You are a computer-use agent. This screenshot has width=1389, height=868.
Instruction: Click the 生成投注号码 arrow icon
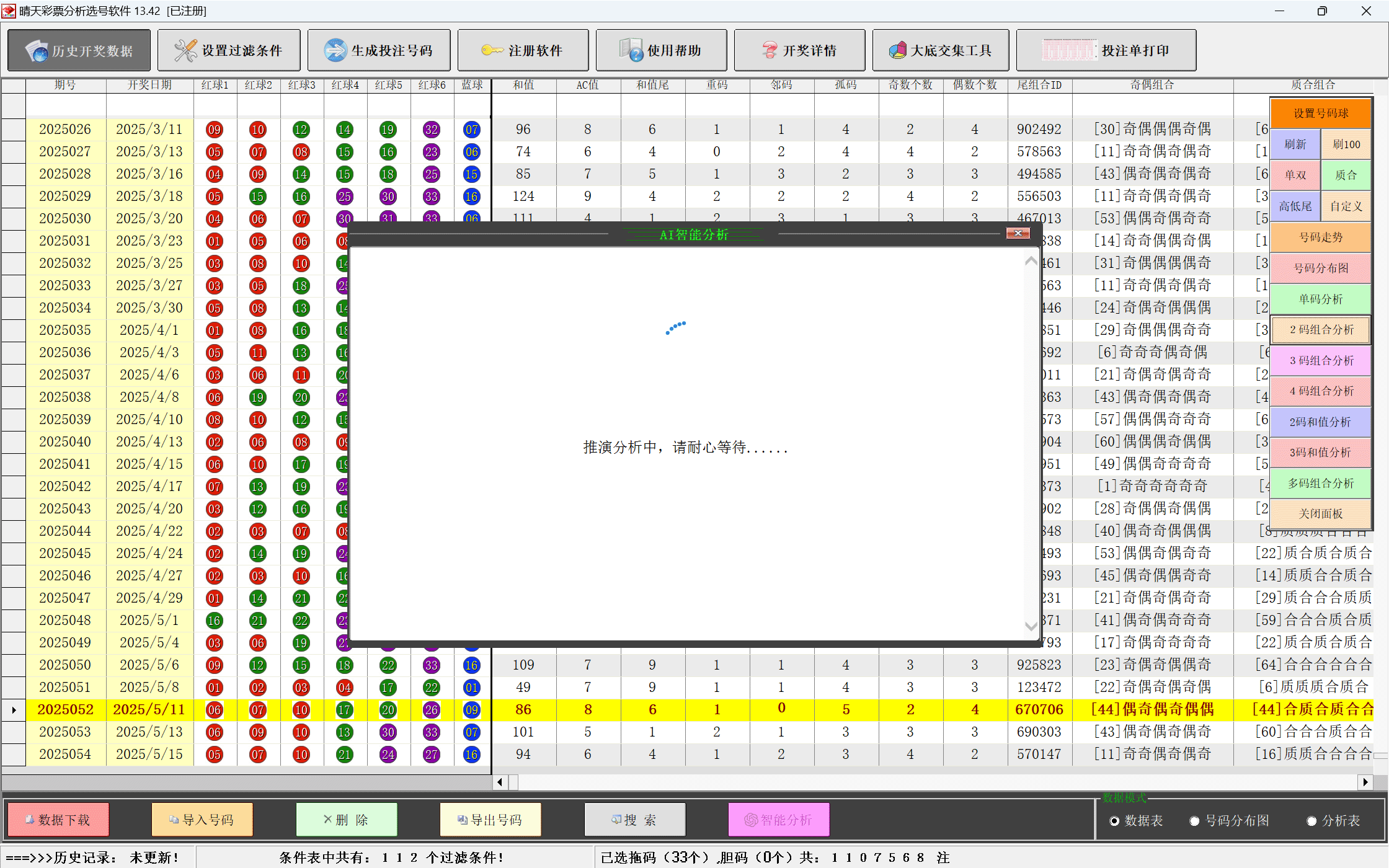point(335,51)
